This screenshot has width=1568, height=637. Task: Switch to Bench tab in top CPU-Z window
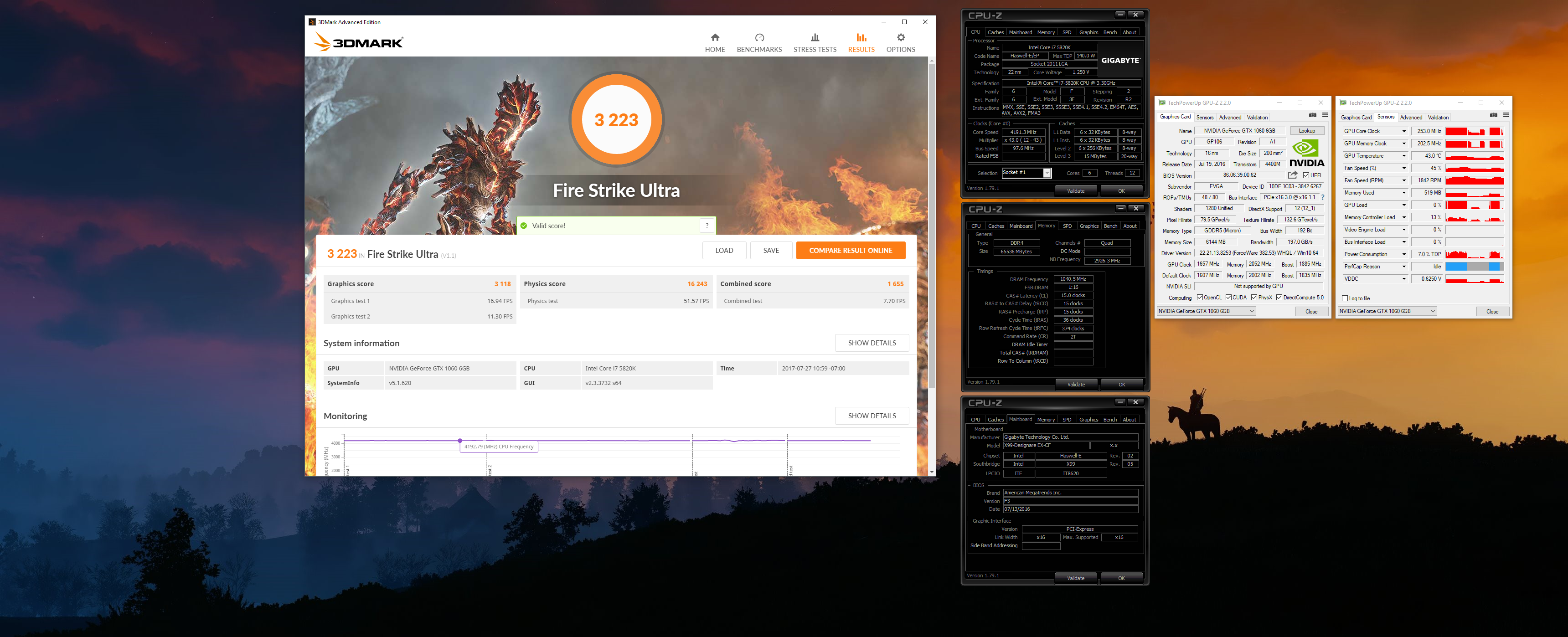(1109, 32)
